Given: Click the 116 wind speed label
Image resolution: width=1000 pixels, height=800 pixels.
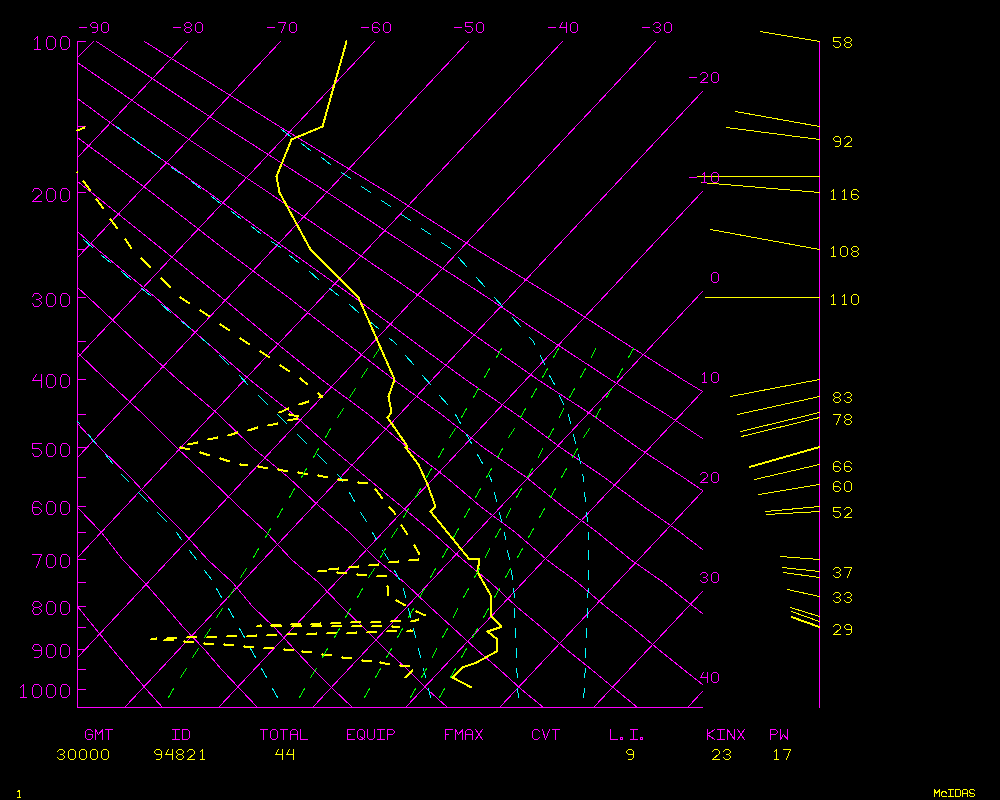Looking at the screenshot, I should (x=844, y=195).
